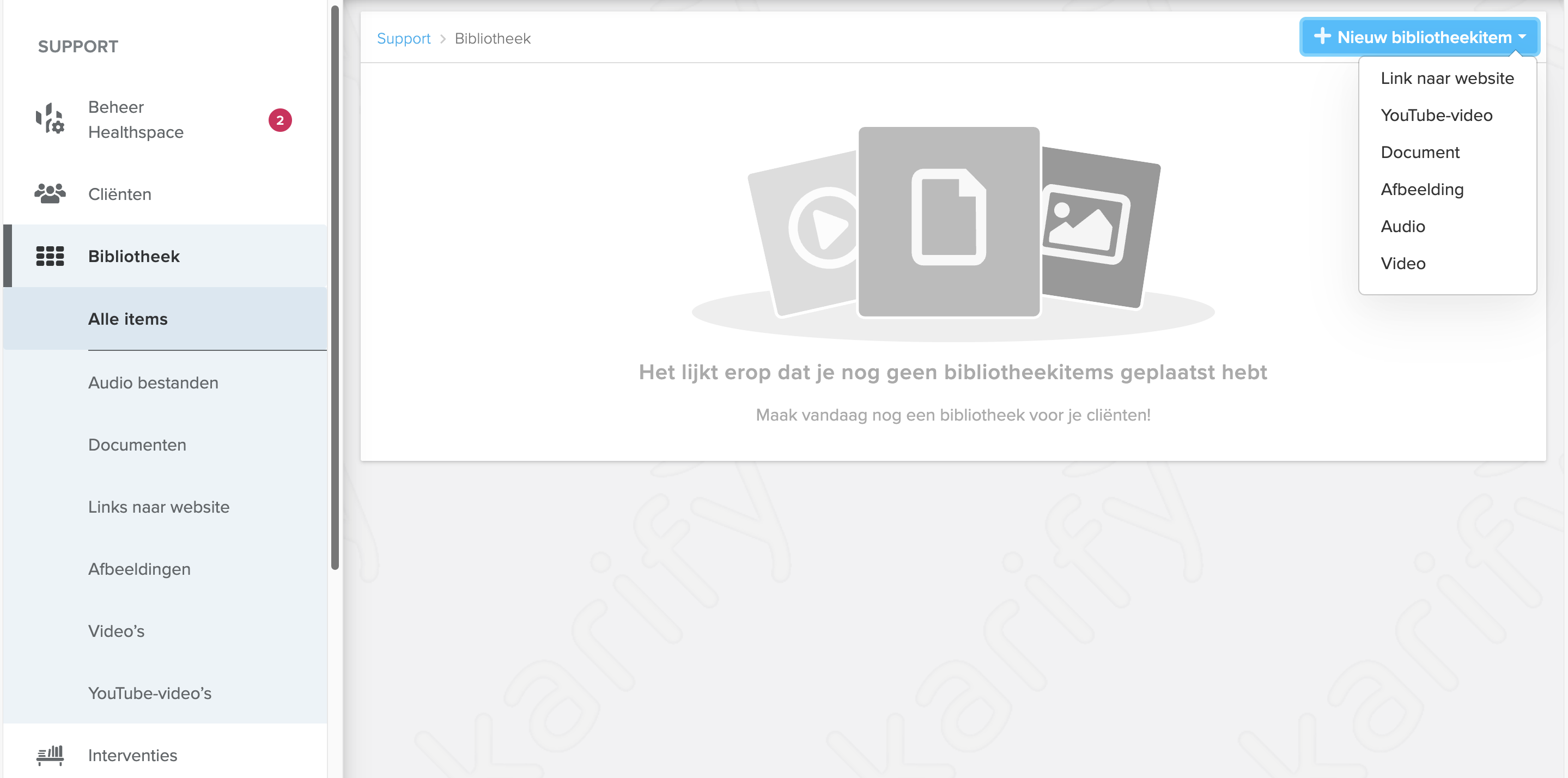The width and height of the screenshot is (1568, 778).
Task: Open YouTube-video's filter in sidebar
Action: pos(165,694)
